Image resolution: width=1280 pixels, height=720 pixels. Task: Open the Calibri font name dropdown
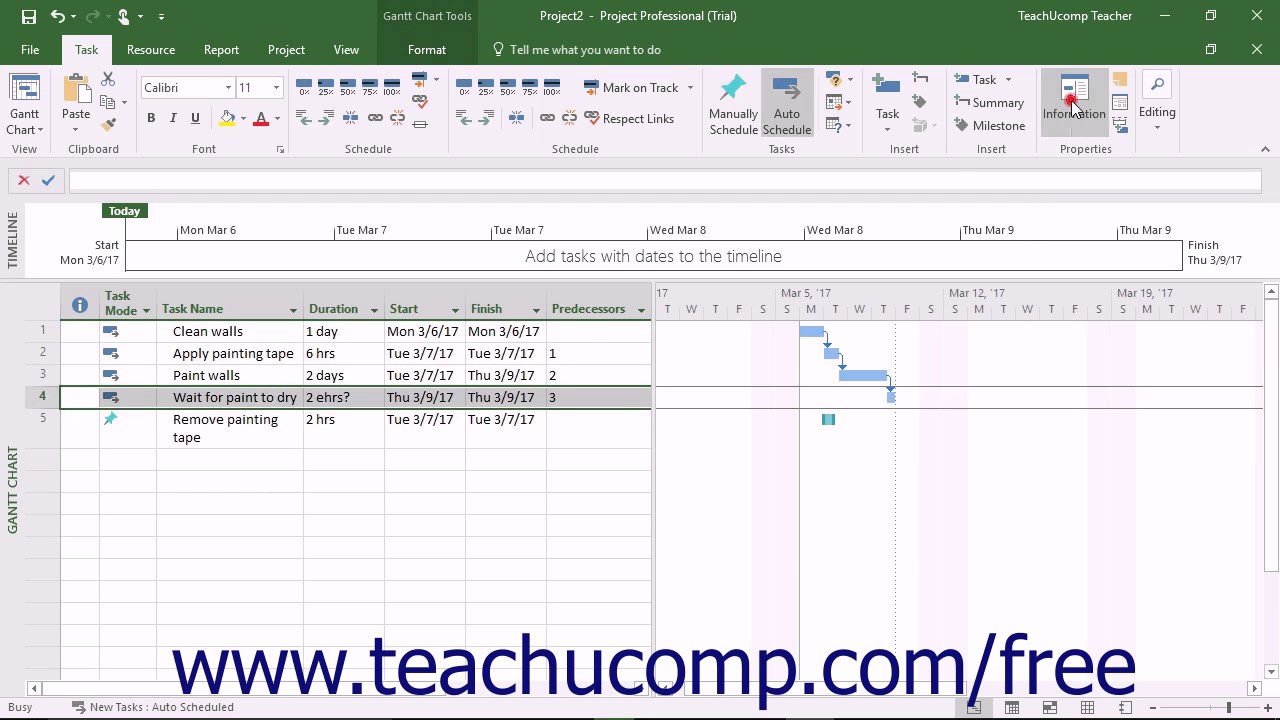pos(228,88)
